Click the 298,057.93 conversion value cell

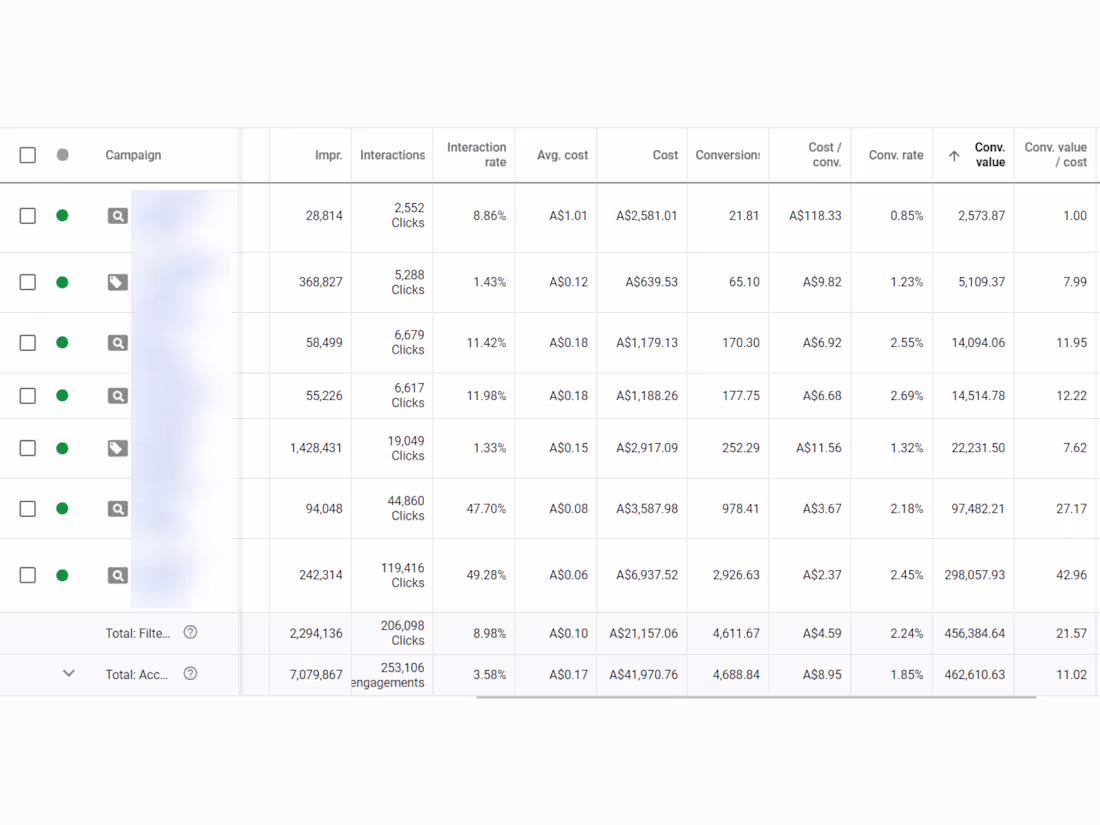click(x=974, y=575)
